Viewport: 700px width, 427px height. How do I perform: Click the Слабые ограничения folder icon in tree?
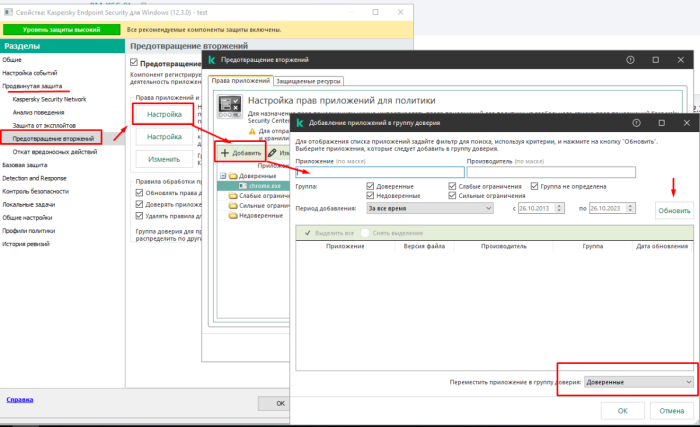pos(233,196)
